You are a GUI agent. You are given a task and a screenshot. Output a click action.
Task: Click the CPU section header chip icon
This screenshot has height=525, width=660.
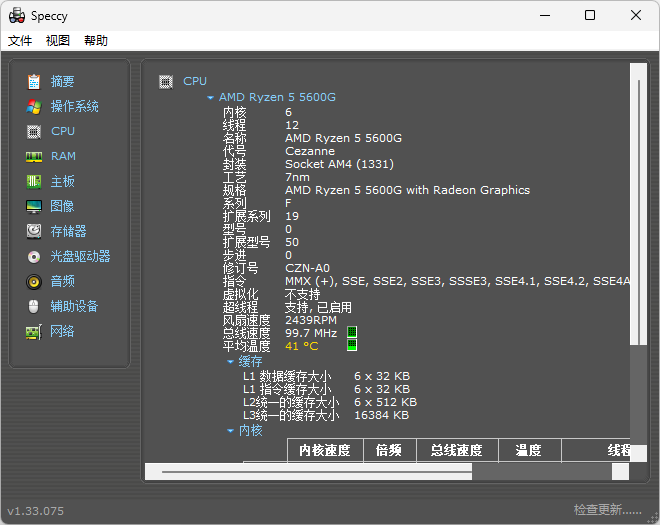point(166,82)
